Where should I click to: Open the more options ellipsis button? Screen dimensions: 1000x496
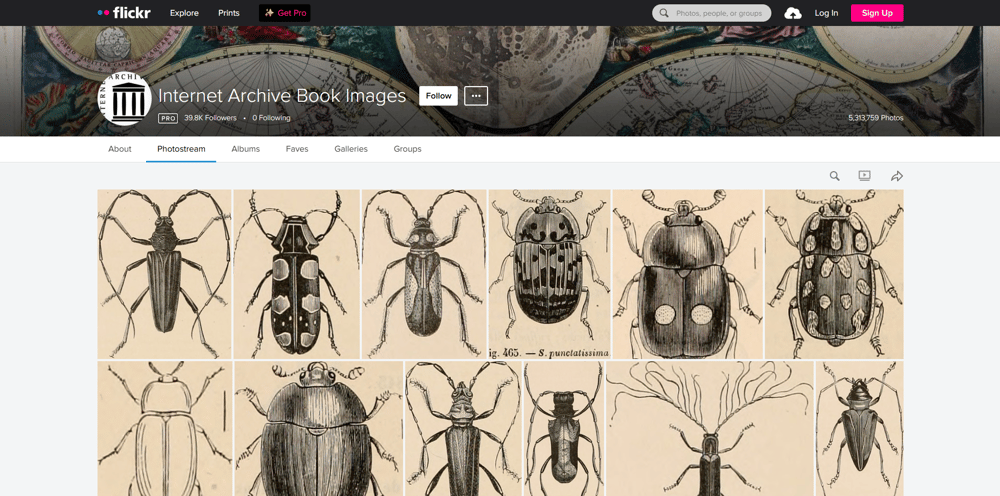pos(476,96)
